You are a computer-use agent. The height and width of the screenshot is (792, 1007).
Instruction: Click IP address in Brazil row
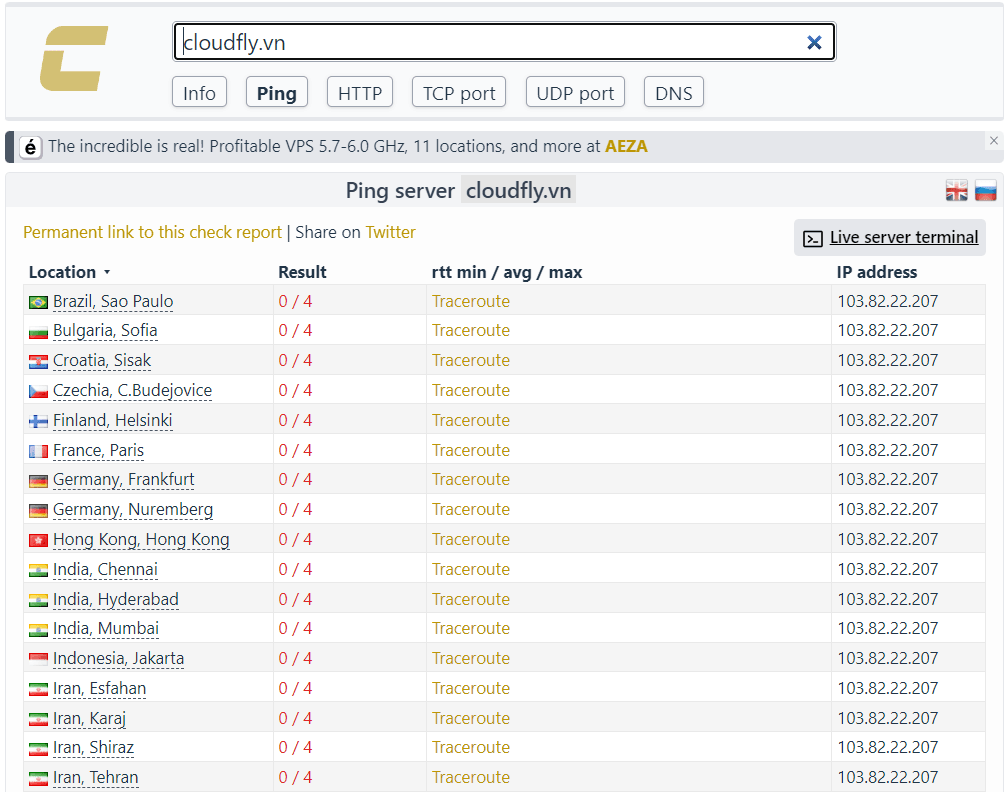coord(888,301)
